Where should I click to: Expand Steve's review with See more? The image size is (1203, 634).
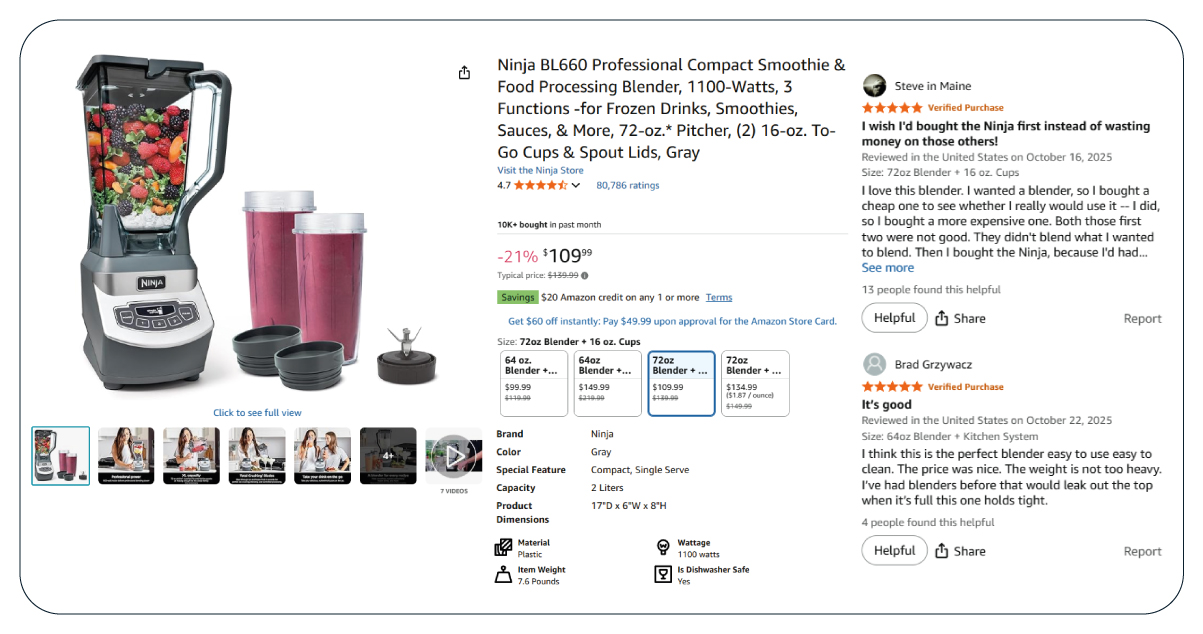[888, 268]
